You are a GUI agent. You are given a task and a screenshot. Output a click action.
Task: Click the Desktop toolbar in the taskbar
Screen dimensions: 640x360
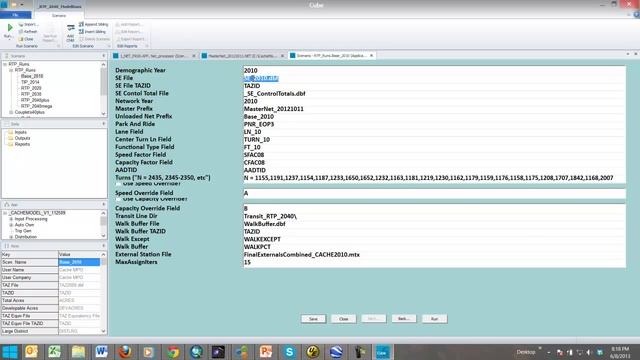526,352
